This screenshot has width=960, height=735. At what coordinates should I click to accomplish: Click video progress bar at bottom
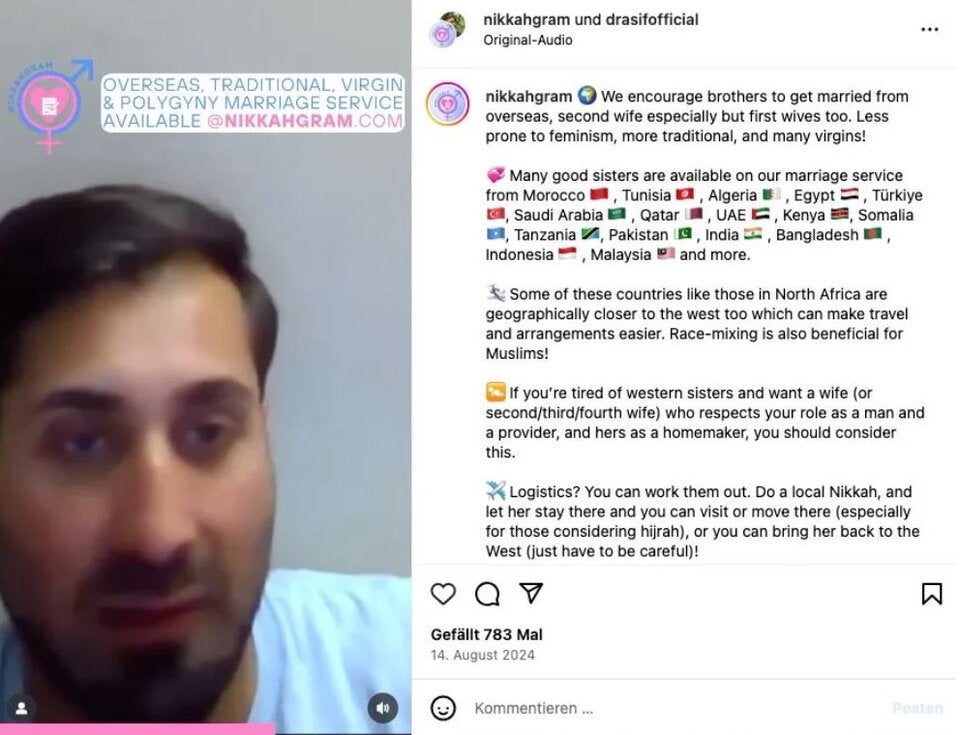tap(206, 729)
